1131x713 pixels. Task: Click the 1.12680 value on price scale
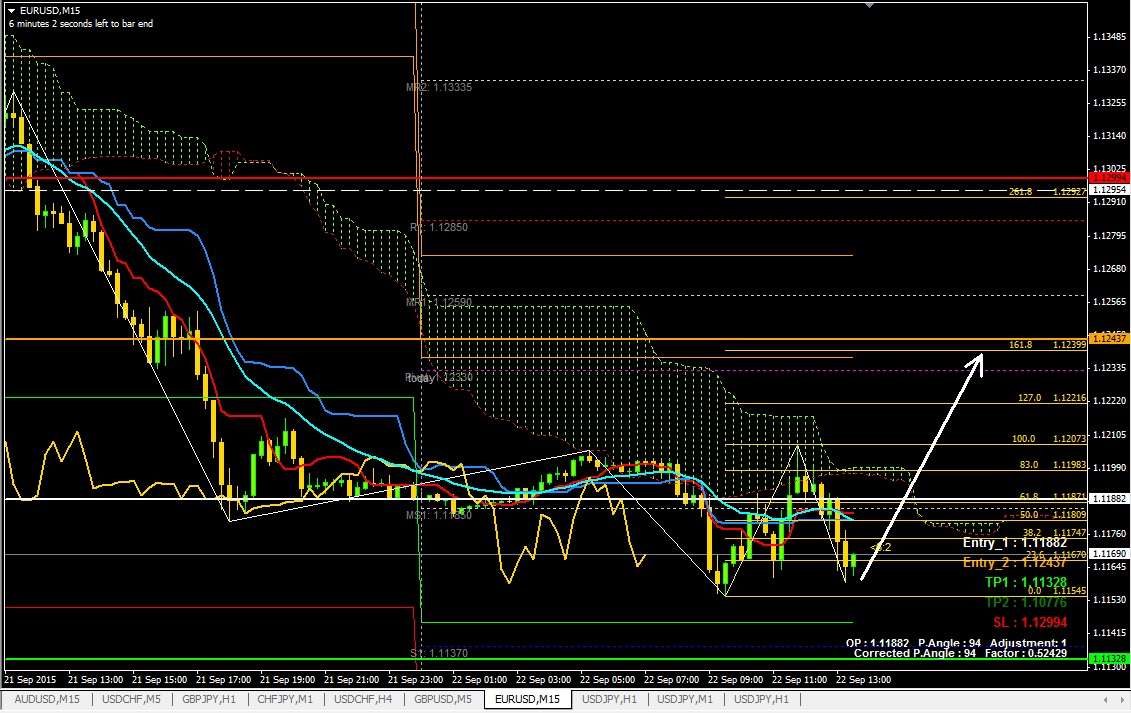[x=1109, y=268]
